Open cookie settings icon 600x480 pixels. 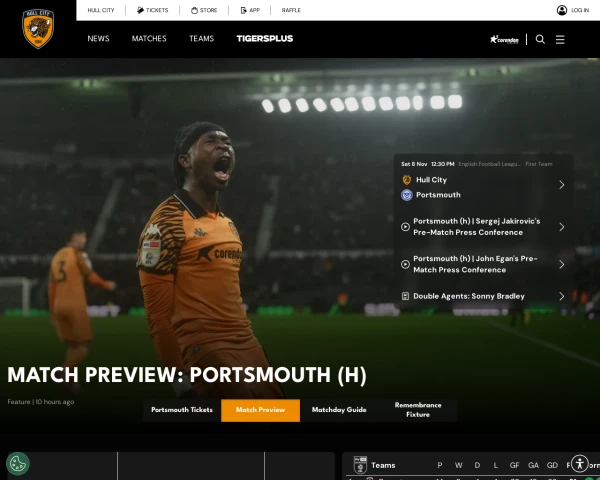18,464
